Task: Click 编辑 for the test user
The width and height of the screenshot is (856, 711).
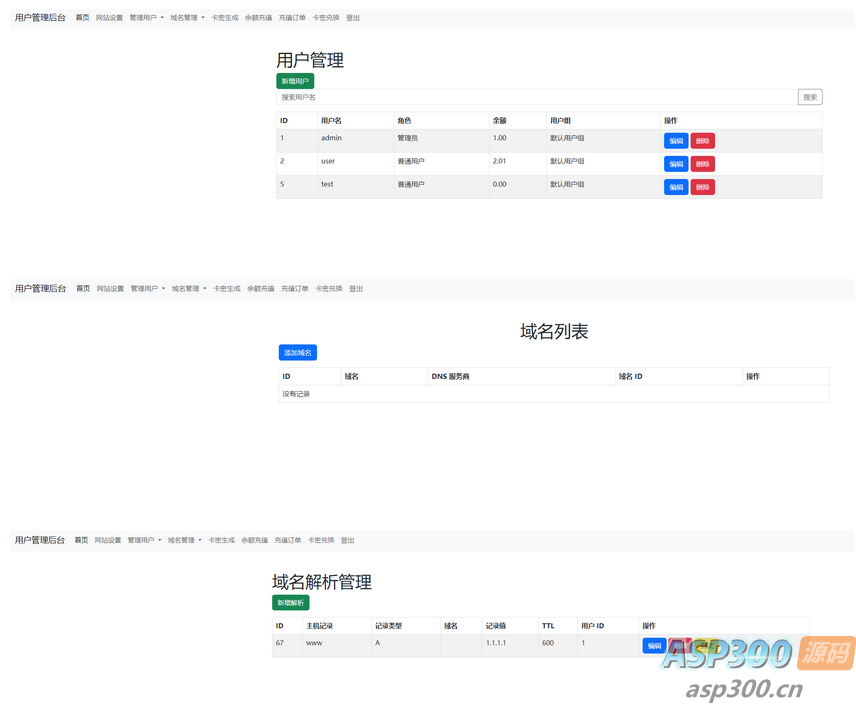Action: (676, 187)
